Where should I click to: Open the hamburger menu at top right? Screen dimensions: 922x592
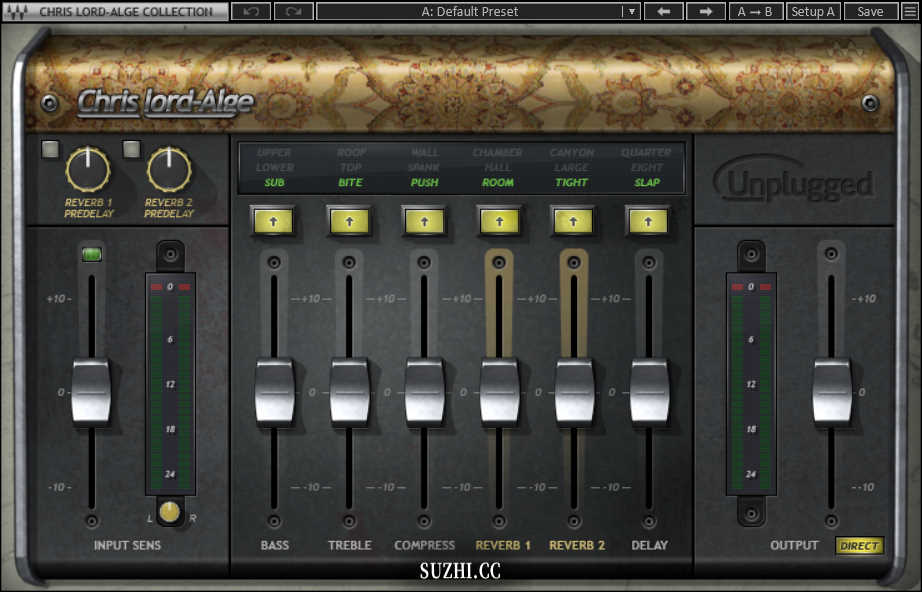click(909, 12)
